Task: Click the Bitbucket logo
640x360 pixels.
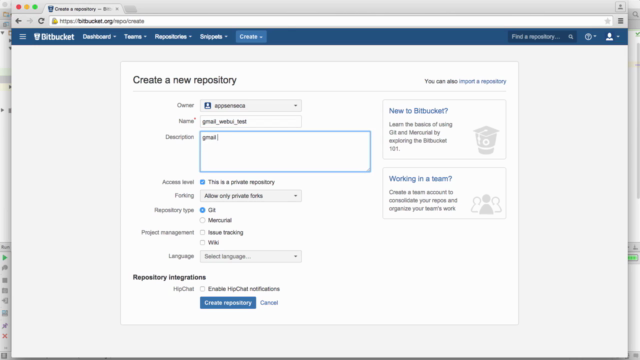Action: coord(54,37)
